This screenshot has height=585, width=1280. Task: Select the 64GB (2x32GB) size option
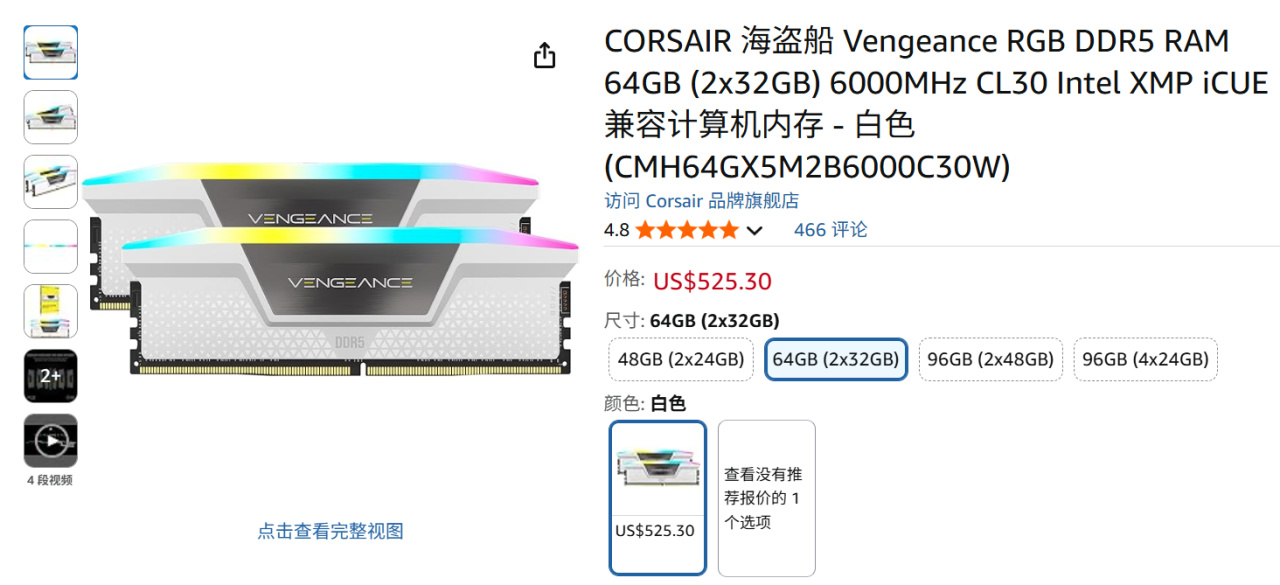tap(836, 359)
